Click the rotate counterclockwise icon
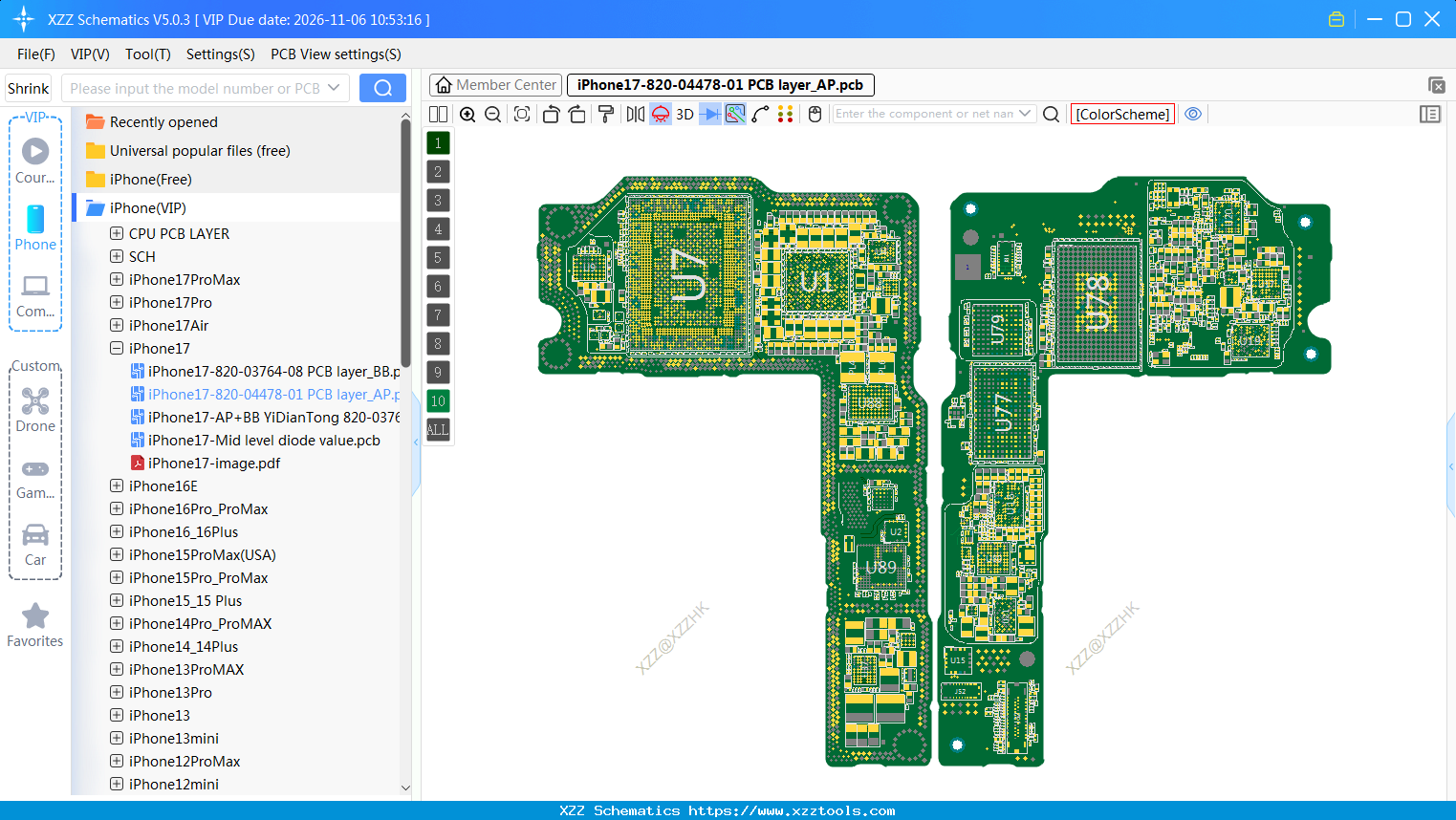This screenshot has width=1456, height=820. pyautogui.click(x=551, y=114)
